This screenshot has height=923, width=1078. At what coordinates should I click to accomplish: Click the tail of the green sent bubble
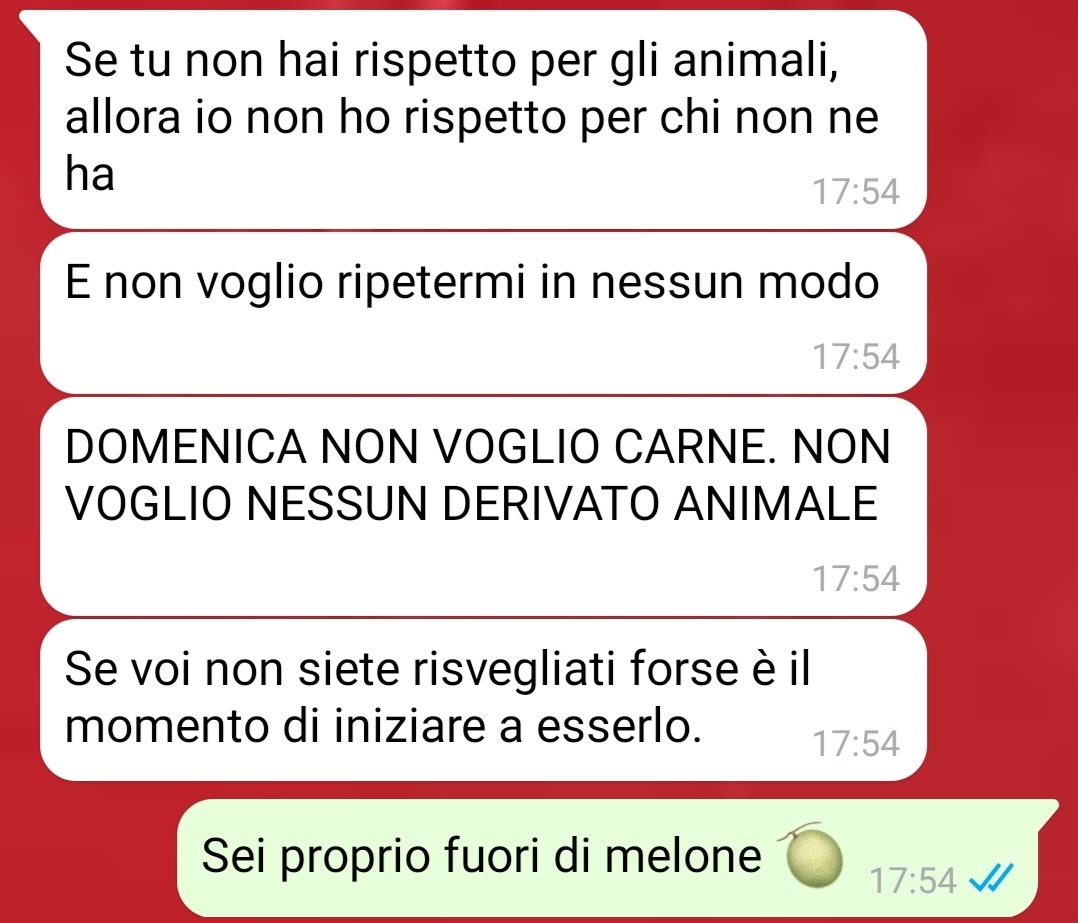(1046, 809)
